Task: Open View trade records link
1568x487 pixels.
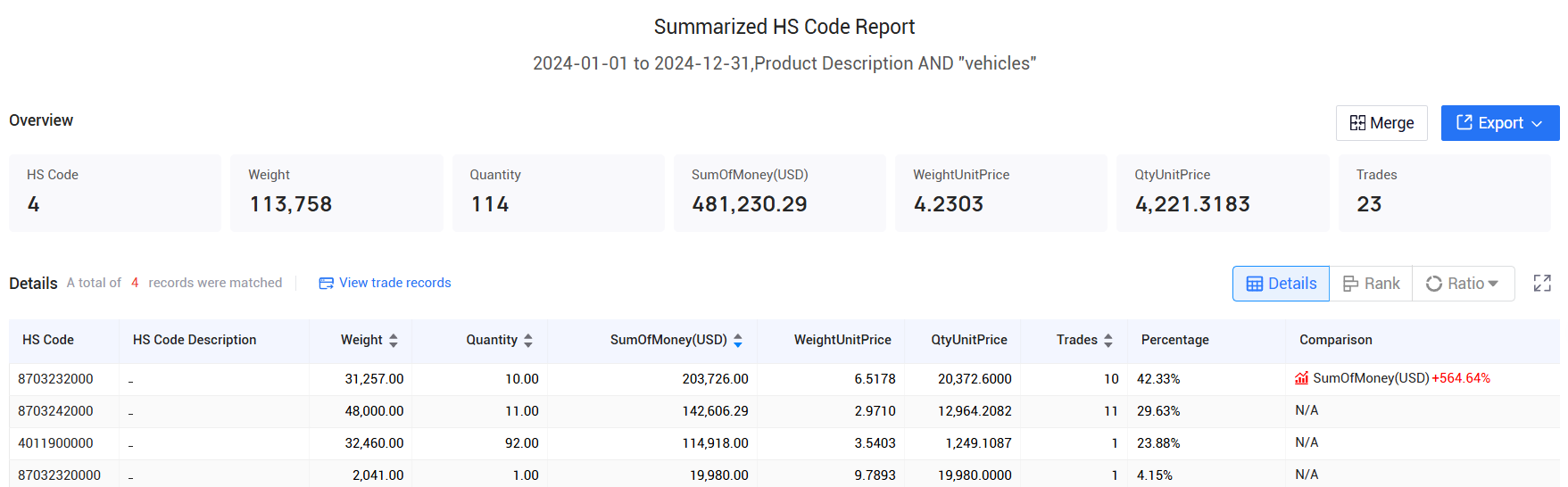Action: click(x=394, y=283)
